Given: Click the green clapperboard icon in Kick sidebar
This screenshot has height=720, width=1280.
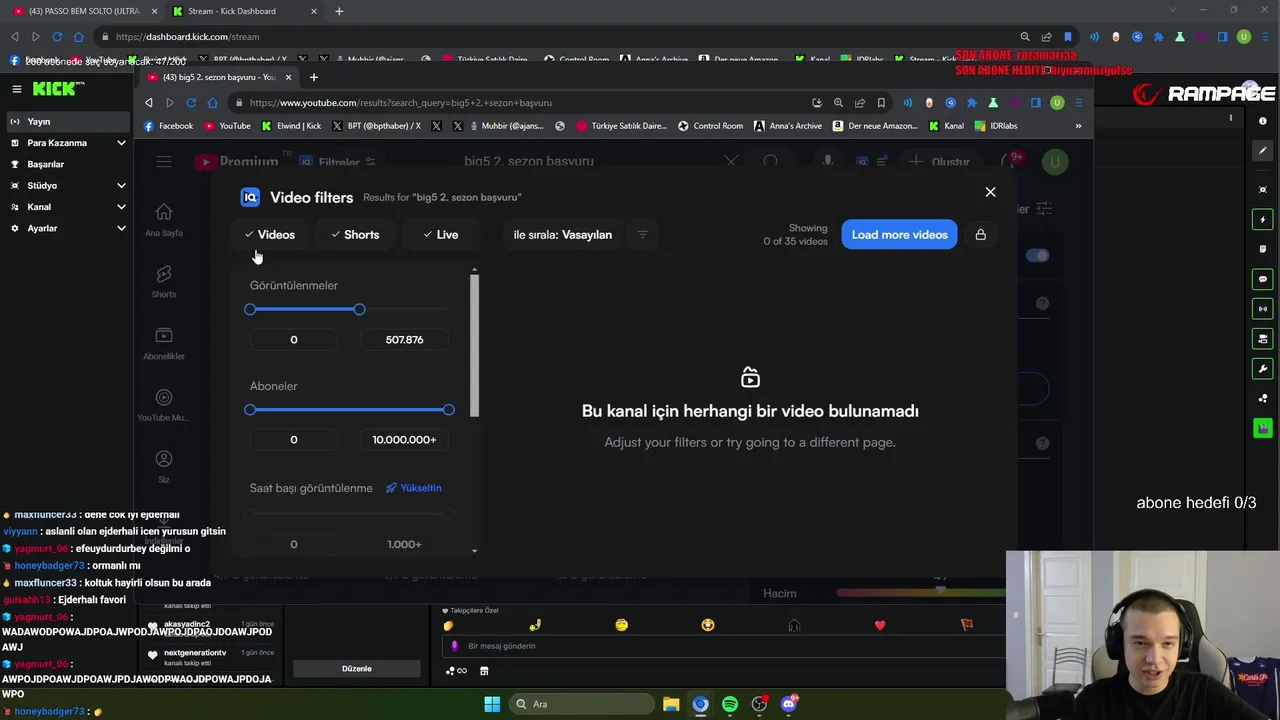Looking at the screenshot, I should point(1263,428).
